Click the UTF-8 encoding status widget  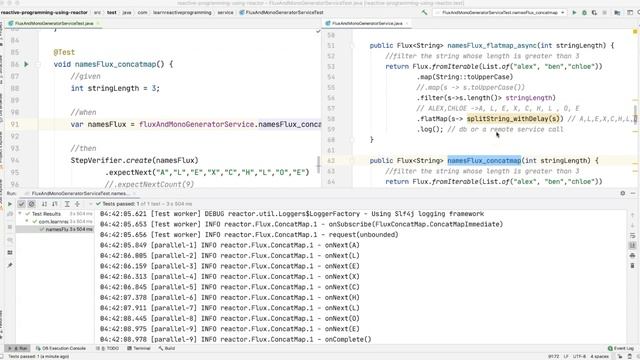tap(579, 357)
